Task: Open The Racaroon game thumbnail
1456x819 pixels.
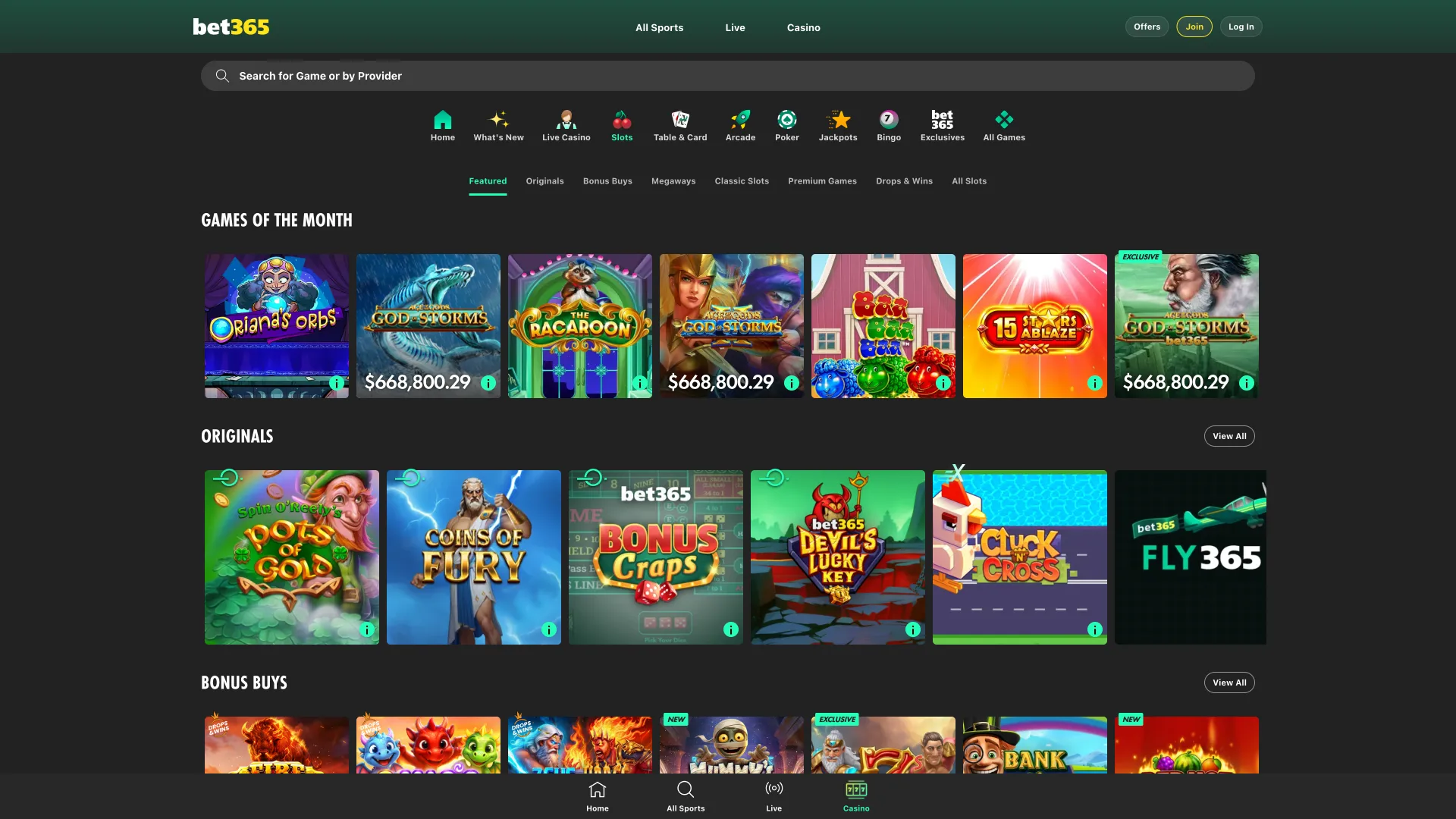Action: (x=580, y=326)
